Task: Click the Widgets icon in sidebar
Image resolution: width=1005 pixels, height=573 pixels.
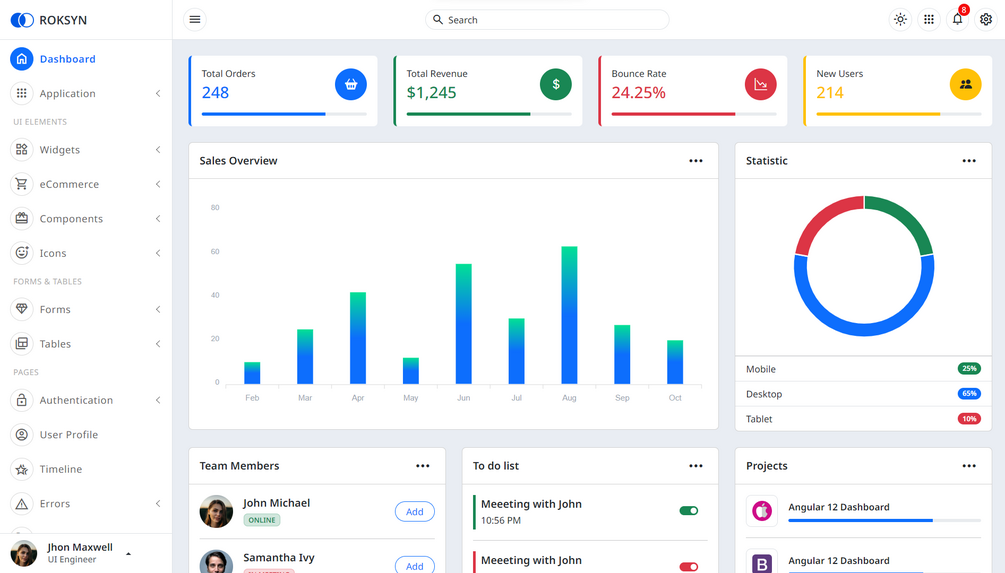Action: pos(22,149)
